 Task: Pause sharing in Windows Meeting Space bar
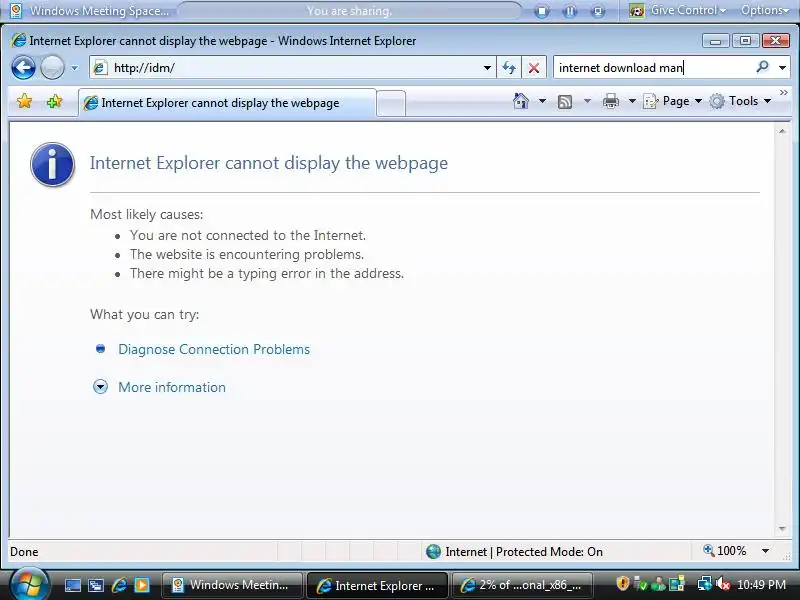coord(570,11)
